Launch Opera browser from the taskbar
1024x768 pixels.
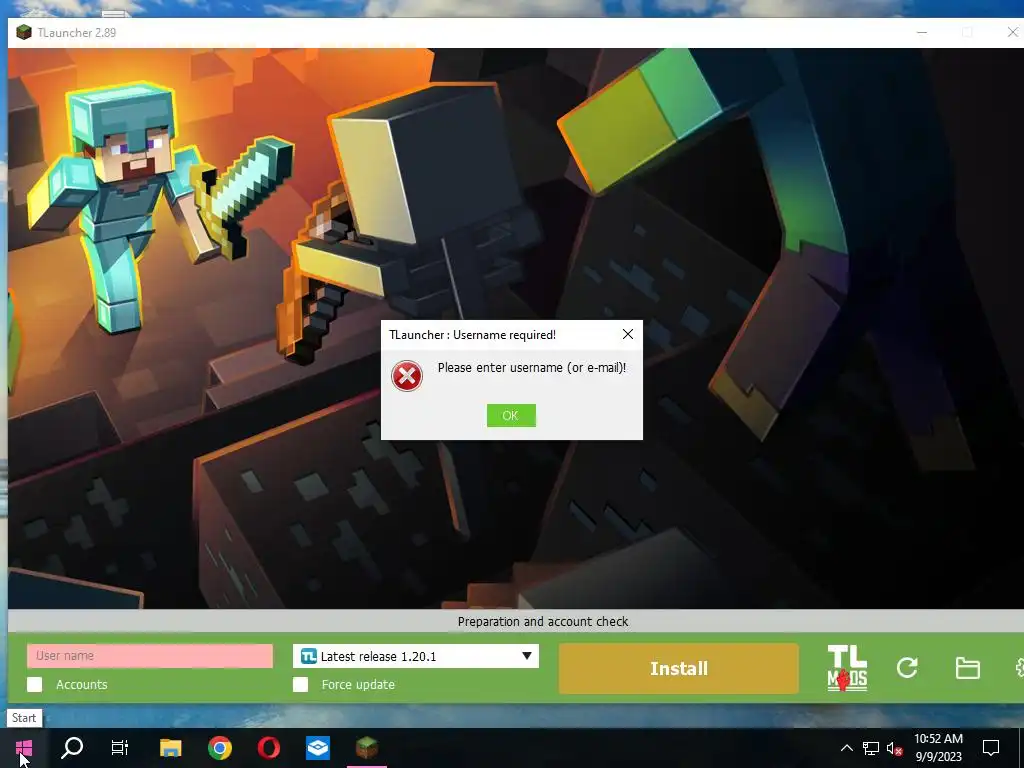point(269,748)
